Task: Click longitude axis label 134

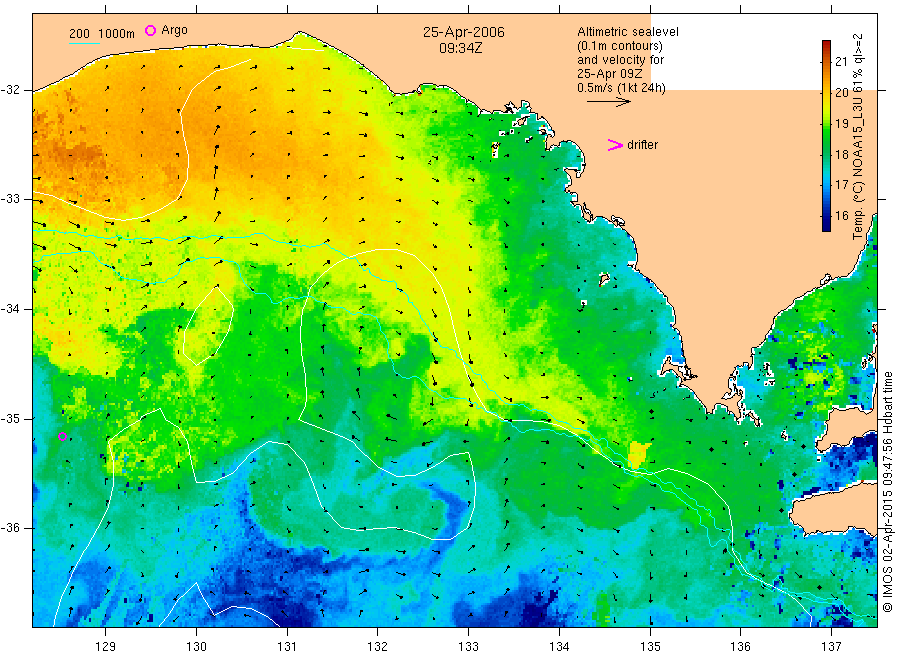Action: [559, 647]
